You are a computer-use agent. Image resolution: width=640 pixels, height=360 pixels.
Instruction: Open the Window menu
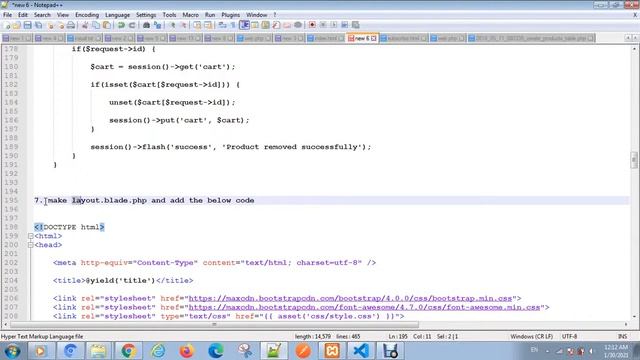point(256,15)
